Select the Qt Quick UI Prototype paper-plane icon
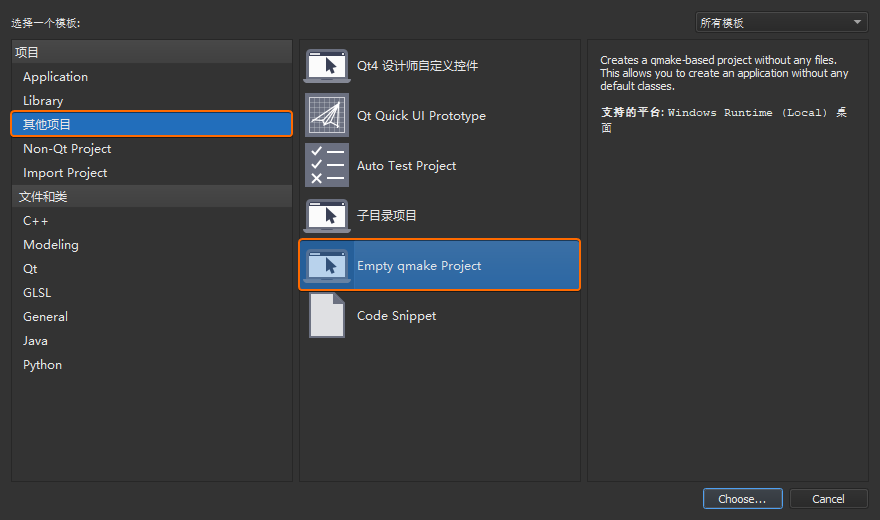Image resolution: width=880 pixels, height=520 pixels. pos(327,116)
